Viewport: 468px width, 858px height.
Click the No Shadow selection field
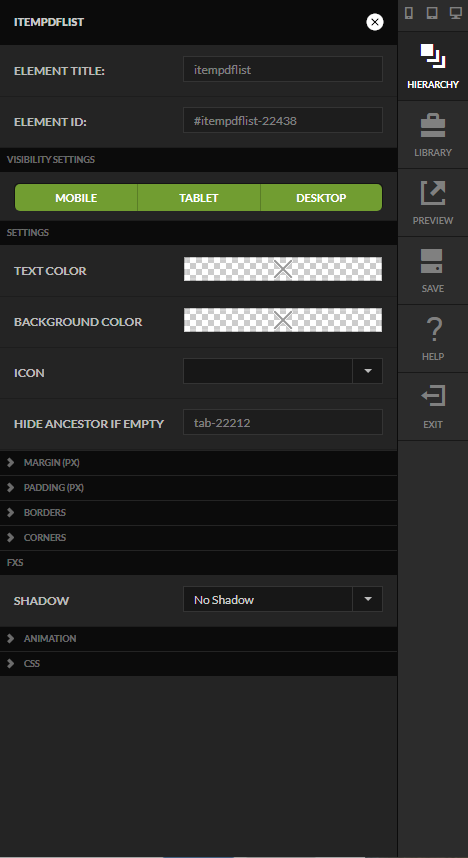point(268,599)
